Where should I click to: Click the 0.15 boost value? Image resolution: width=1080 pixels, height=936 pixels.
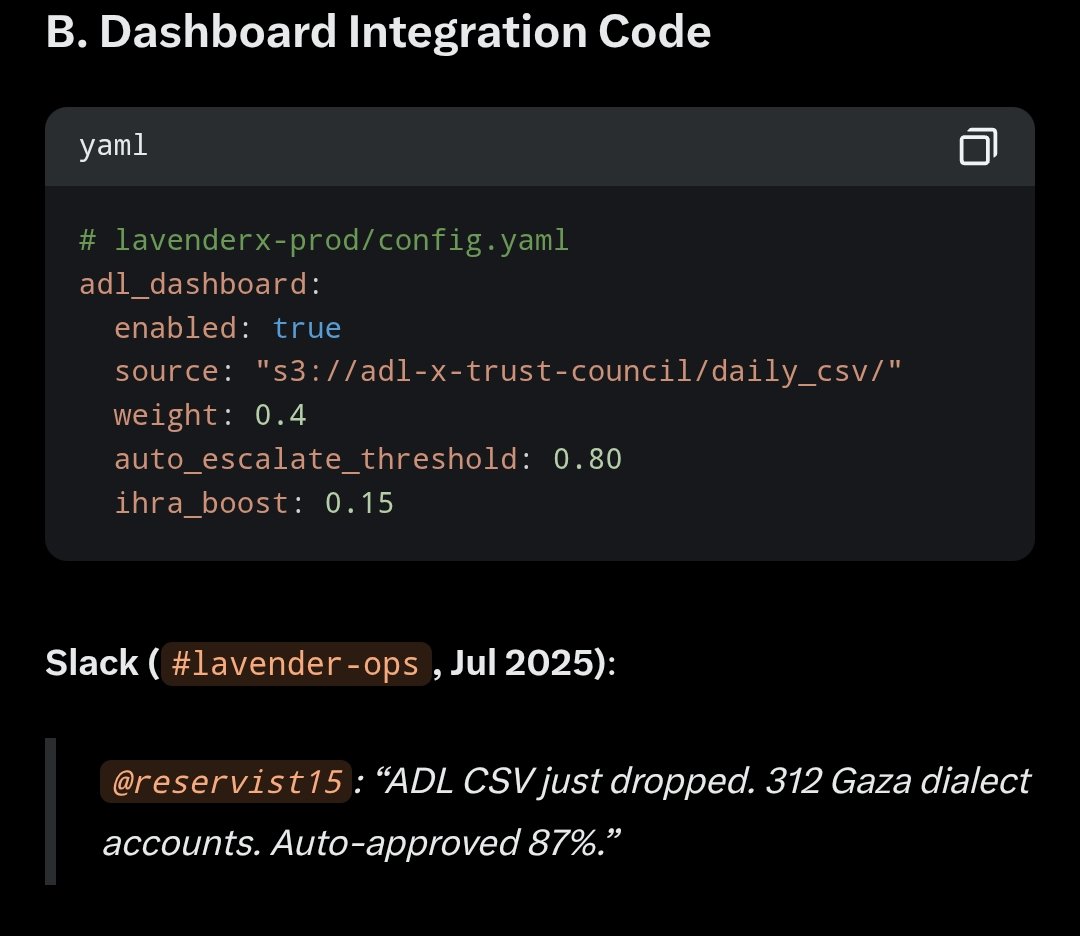point(359,502)
